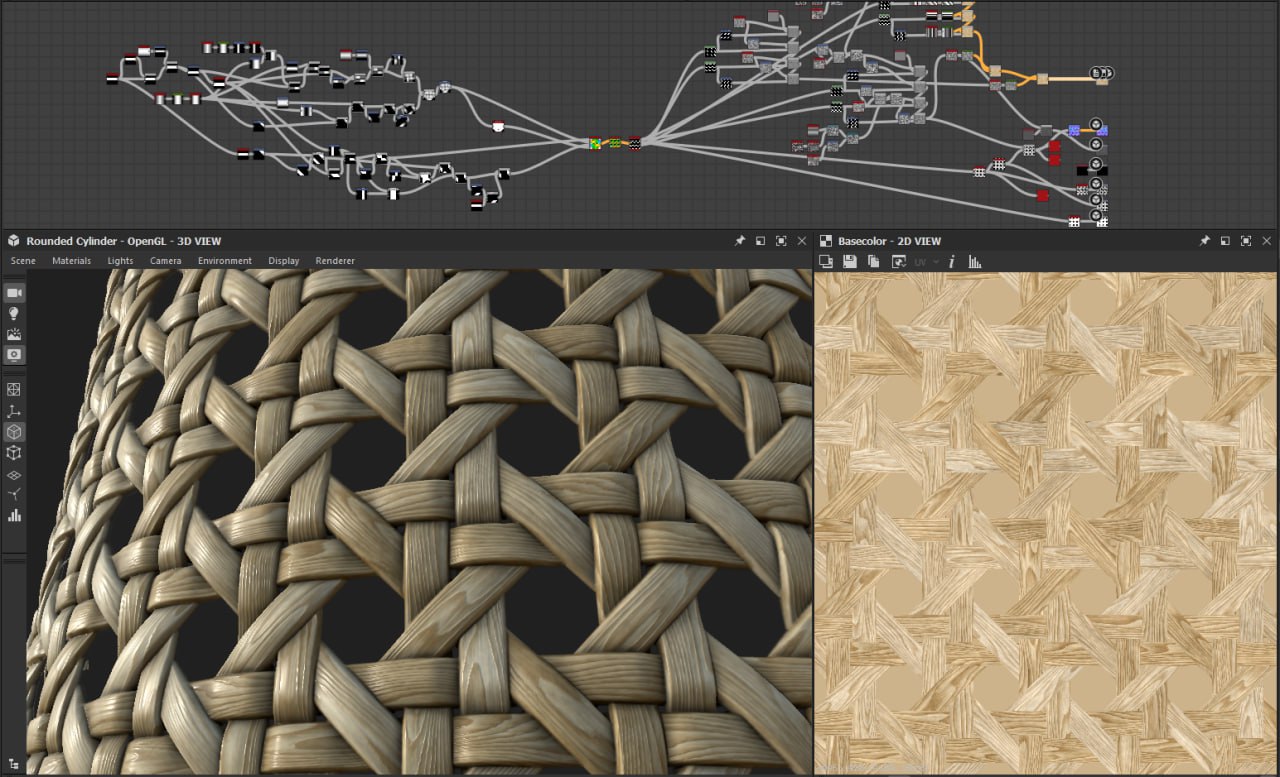Pin the 3D VIEW panel

(740, 241)
